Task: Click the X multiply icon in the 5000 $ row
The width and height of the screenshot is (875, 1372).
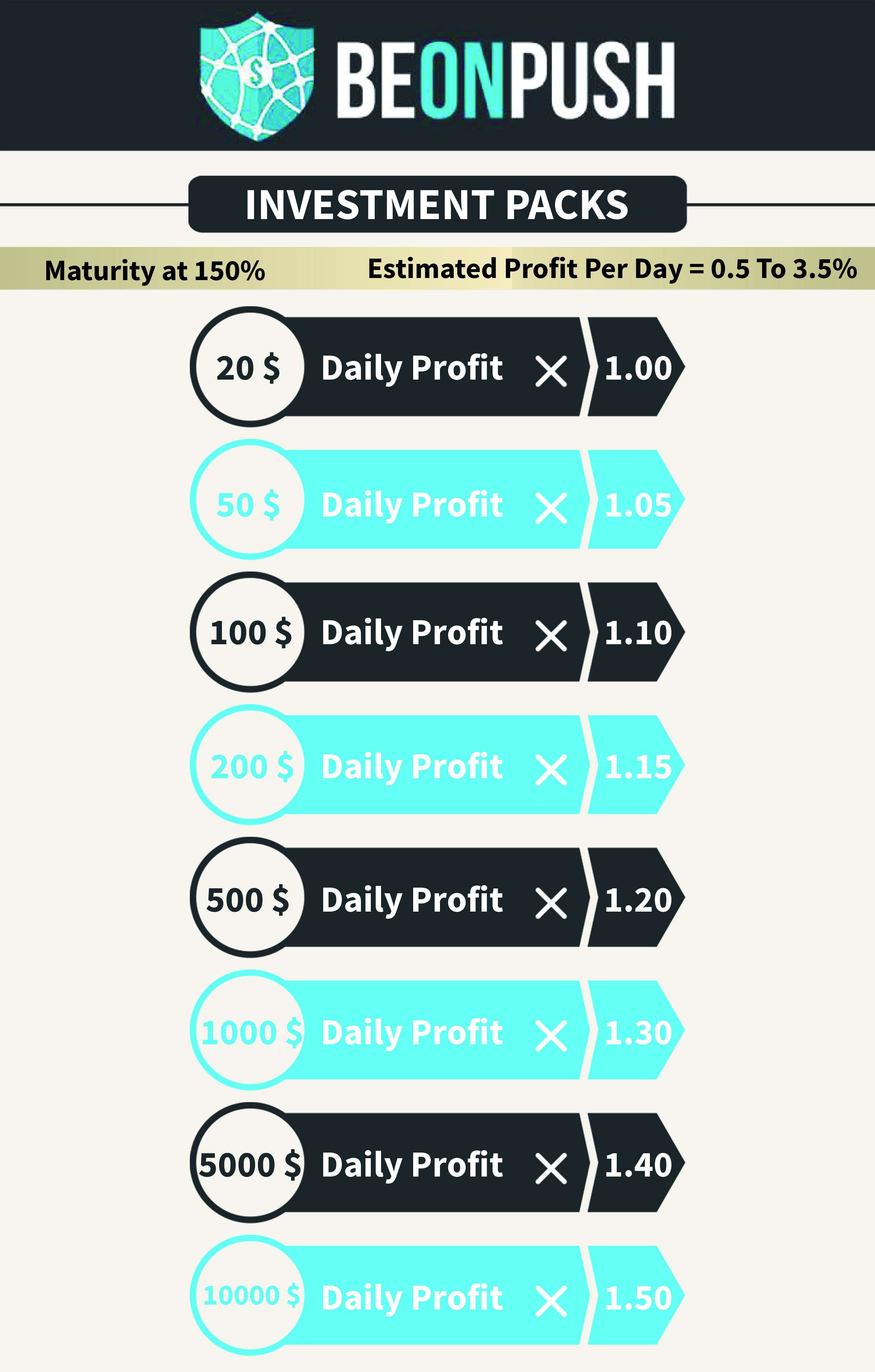Action: (x=551, y=1168)
